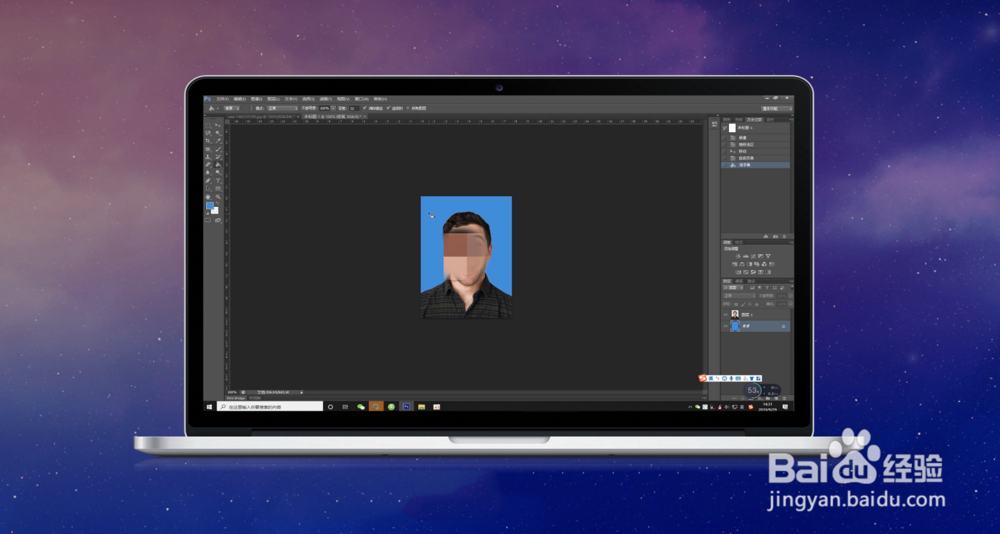
Task: Open the blending mode dropdown in the options bar
Action: 283,108
